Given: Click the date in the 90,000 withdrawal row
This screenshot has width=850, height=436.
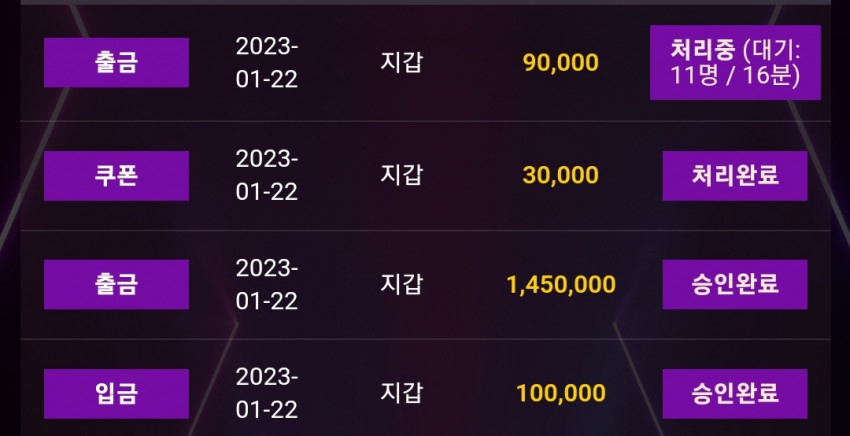Looking at the screenshot, I should [267, 63].
